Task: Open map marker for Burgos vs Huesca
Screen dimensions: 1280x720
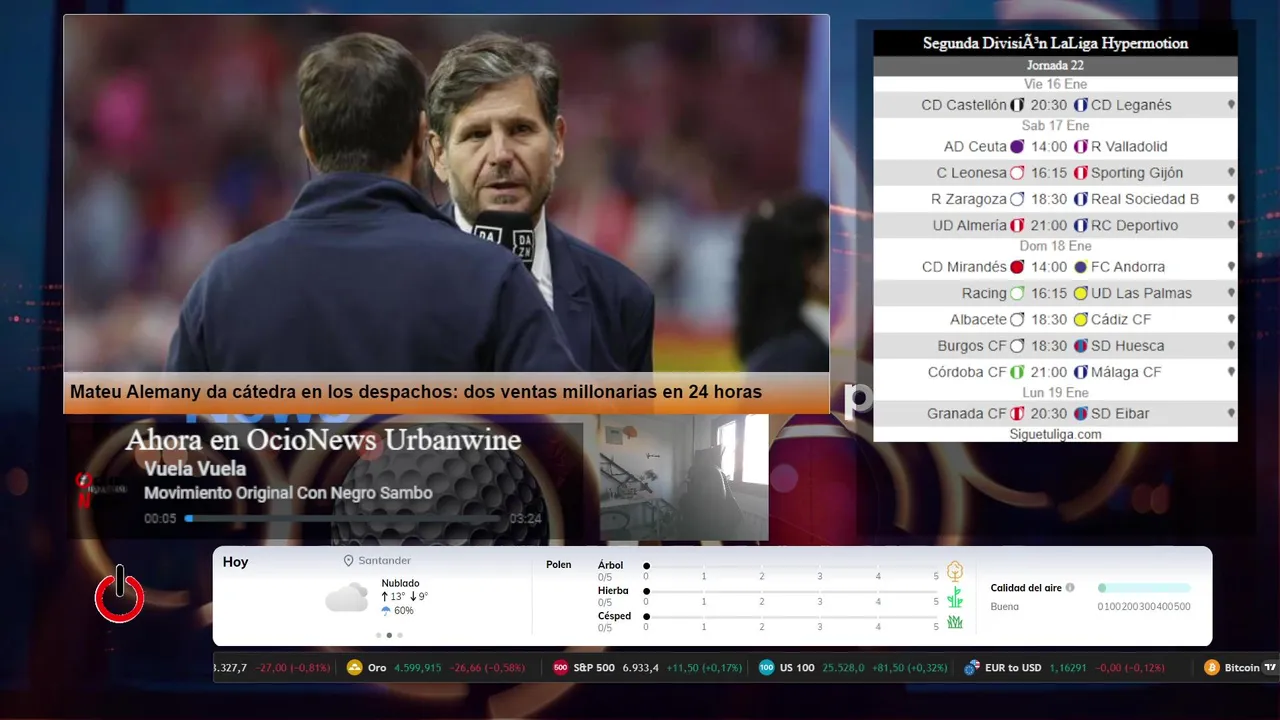Action: tap(1231, 346)
